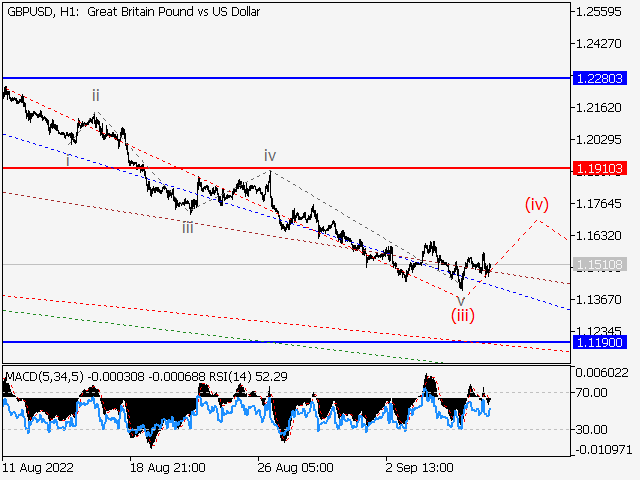Click the blue 1.11900 price level label
Screen dimensions: 640x480
point(600,342)
